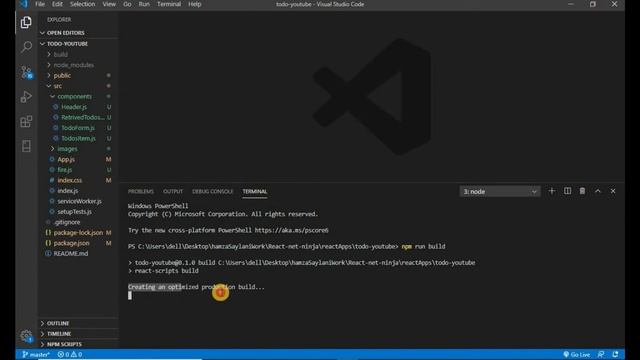Open the Search view in activity bar

tap(26, 47)
